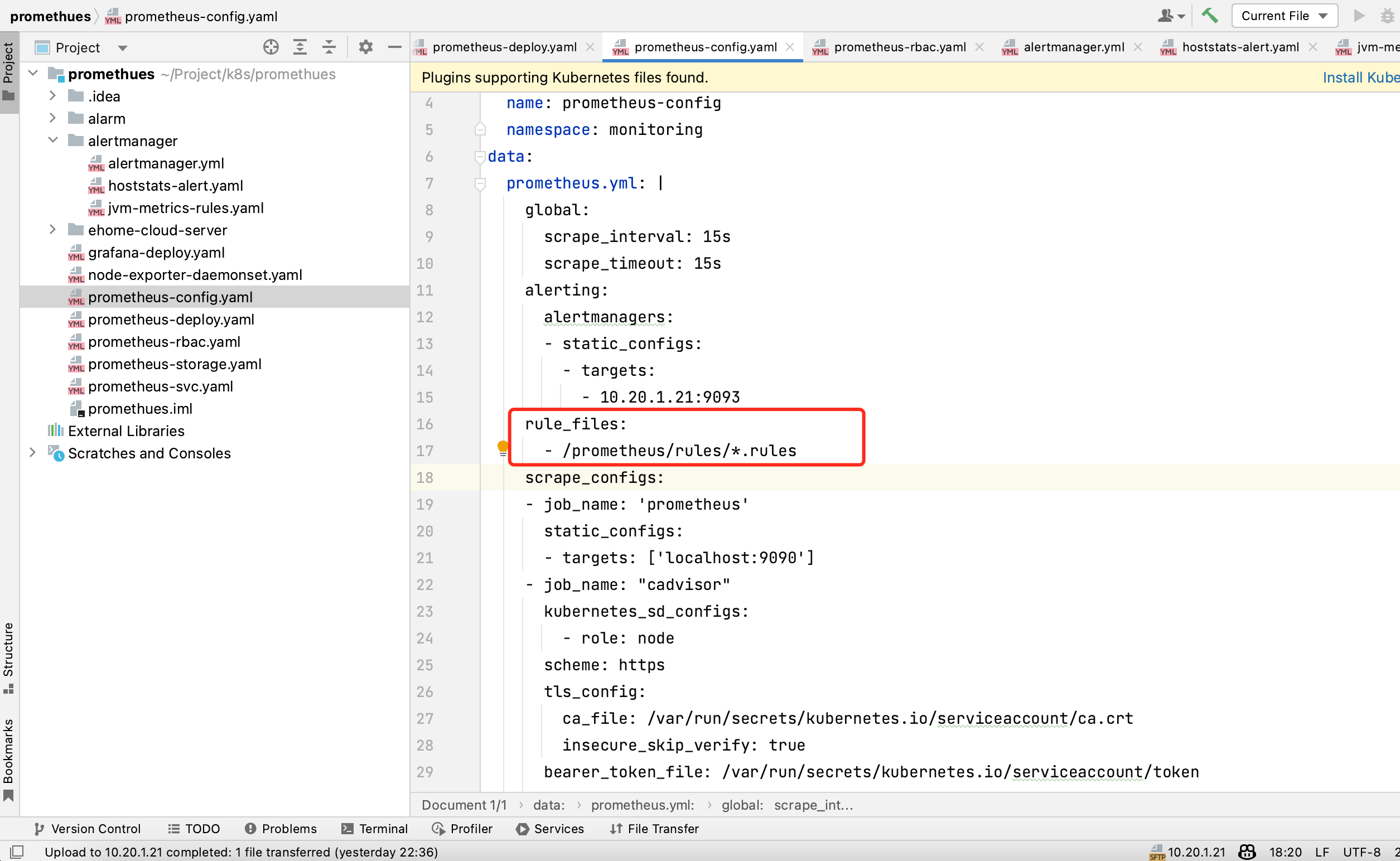The image size is (1400, 861).
Task: Open the Current File run configuration dropdown
Action: coord(1284,16)
